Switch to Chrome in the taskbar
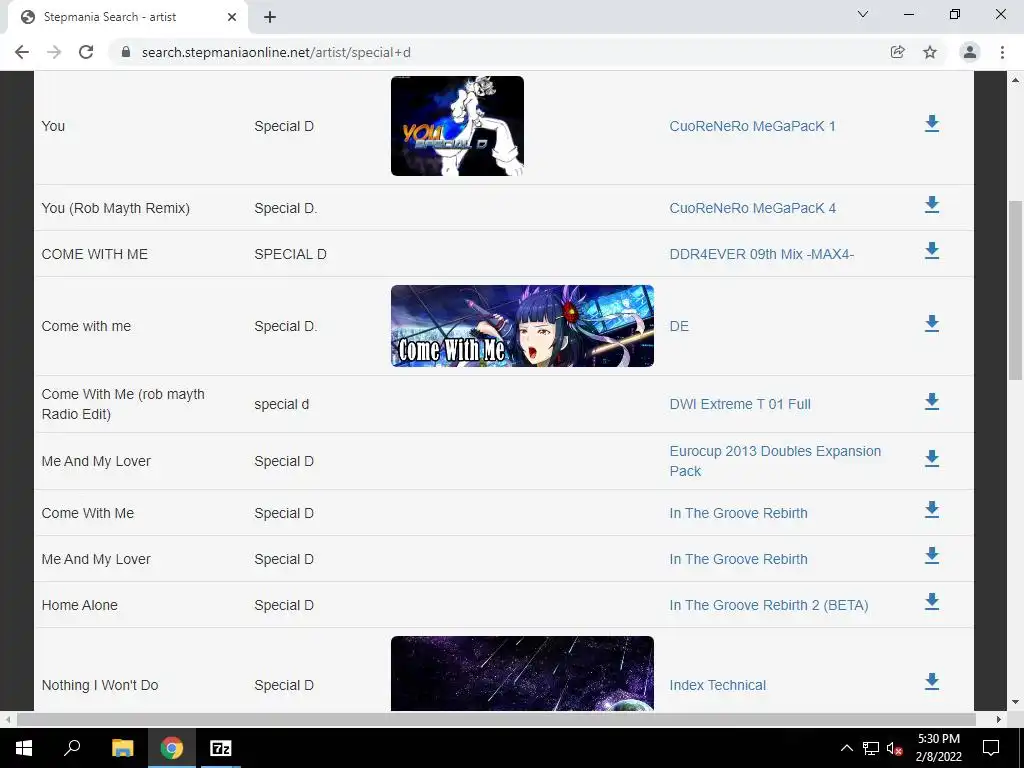The width and height of the screenshot is (1024, 768). tap(172, 748)
